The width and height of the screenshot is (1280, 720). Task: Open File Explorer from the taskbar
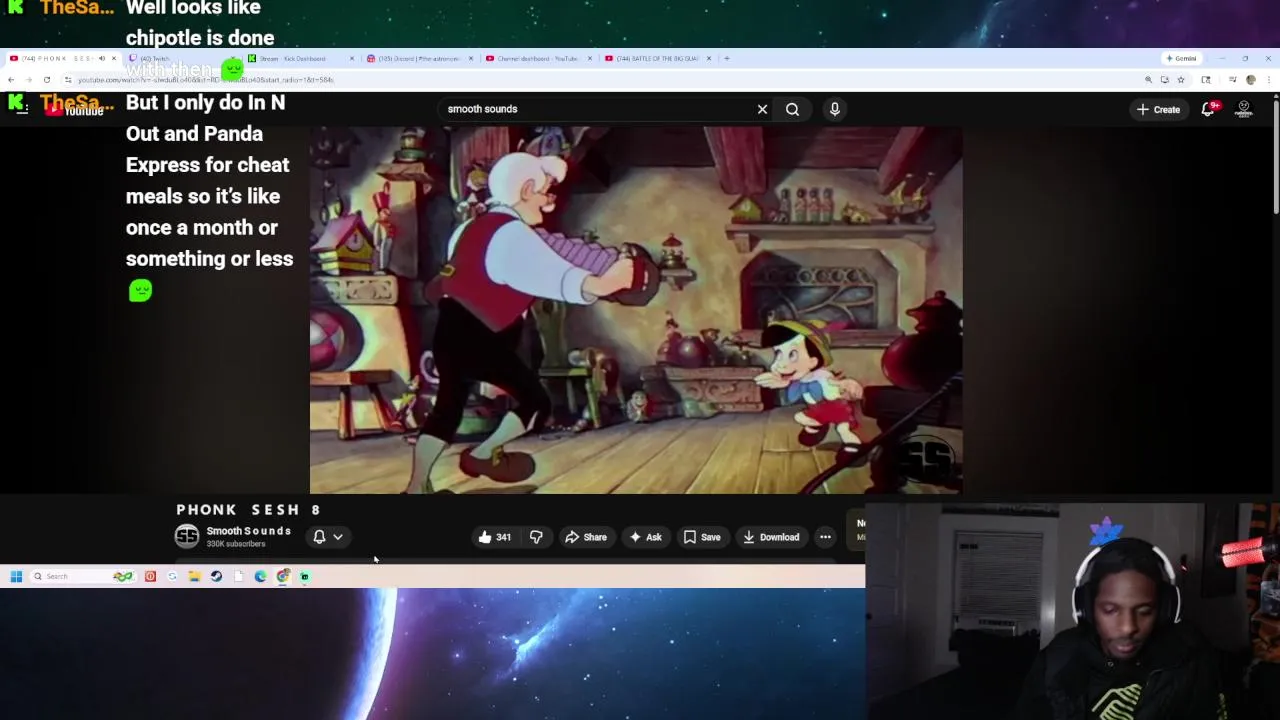(194, 576)
